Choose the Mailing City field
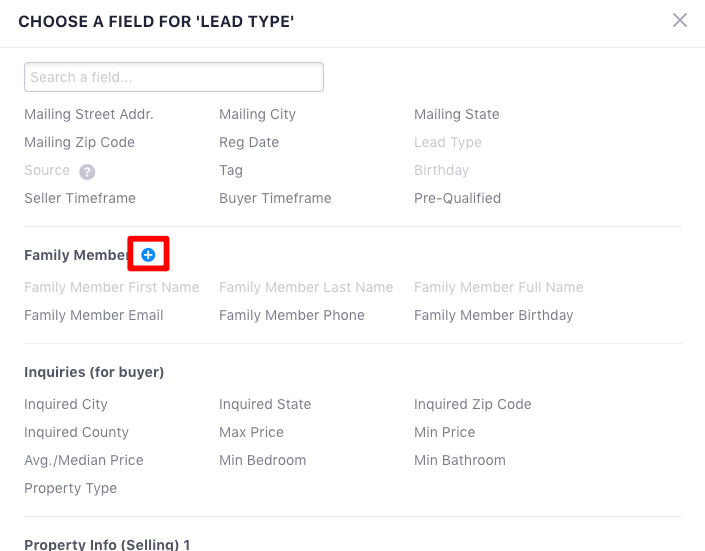Viewport: 705px width, 551px height. pyautogui.click(x=258, y=114)
